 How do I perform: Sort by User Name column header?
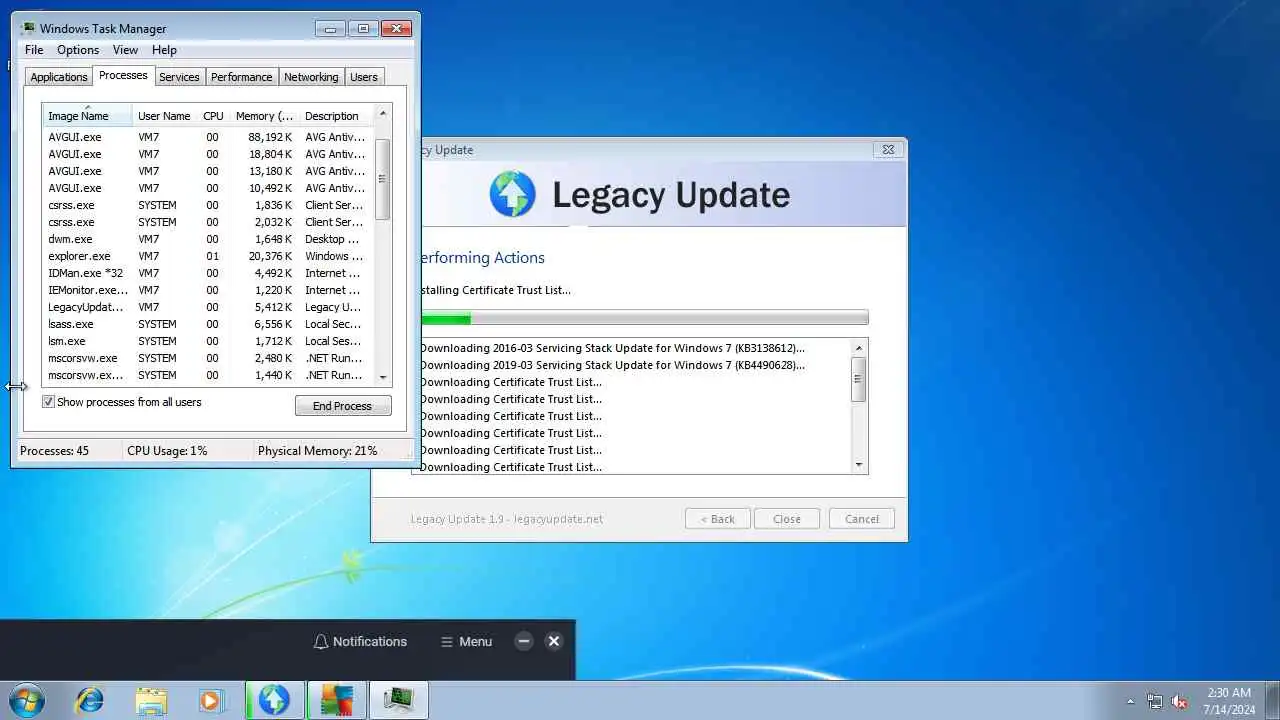[x=164, y=116]
